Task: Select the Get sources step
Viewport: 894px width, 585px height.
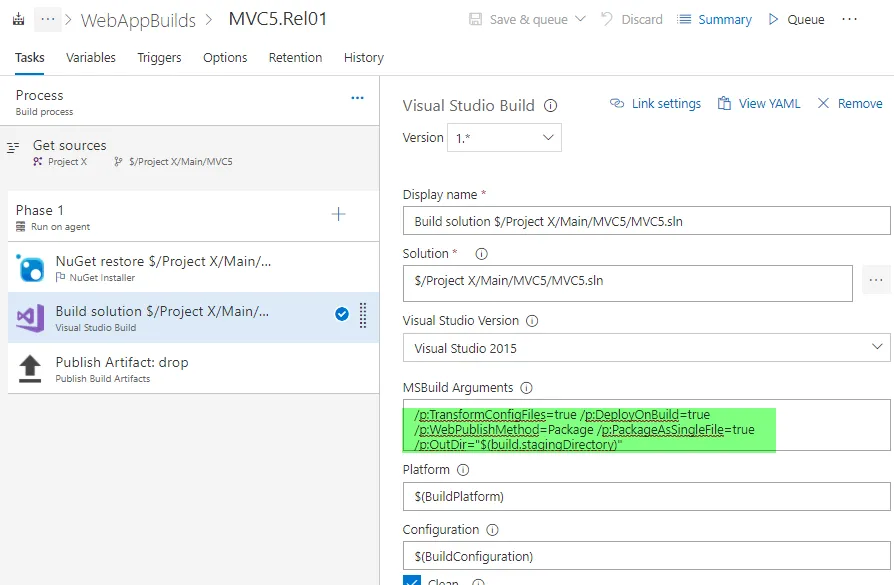Action: (x=189, y=153)
